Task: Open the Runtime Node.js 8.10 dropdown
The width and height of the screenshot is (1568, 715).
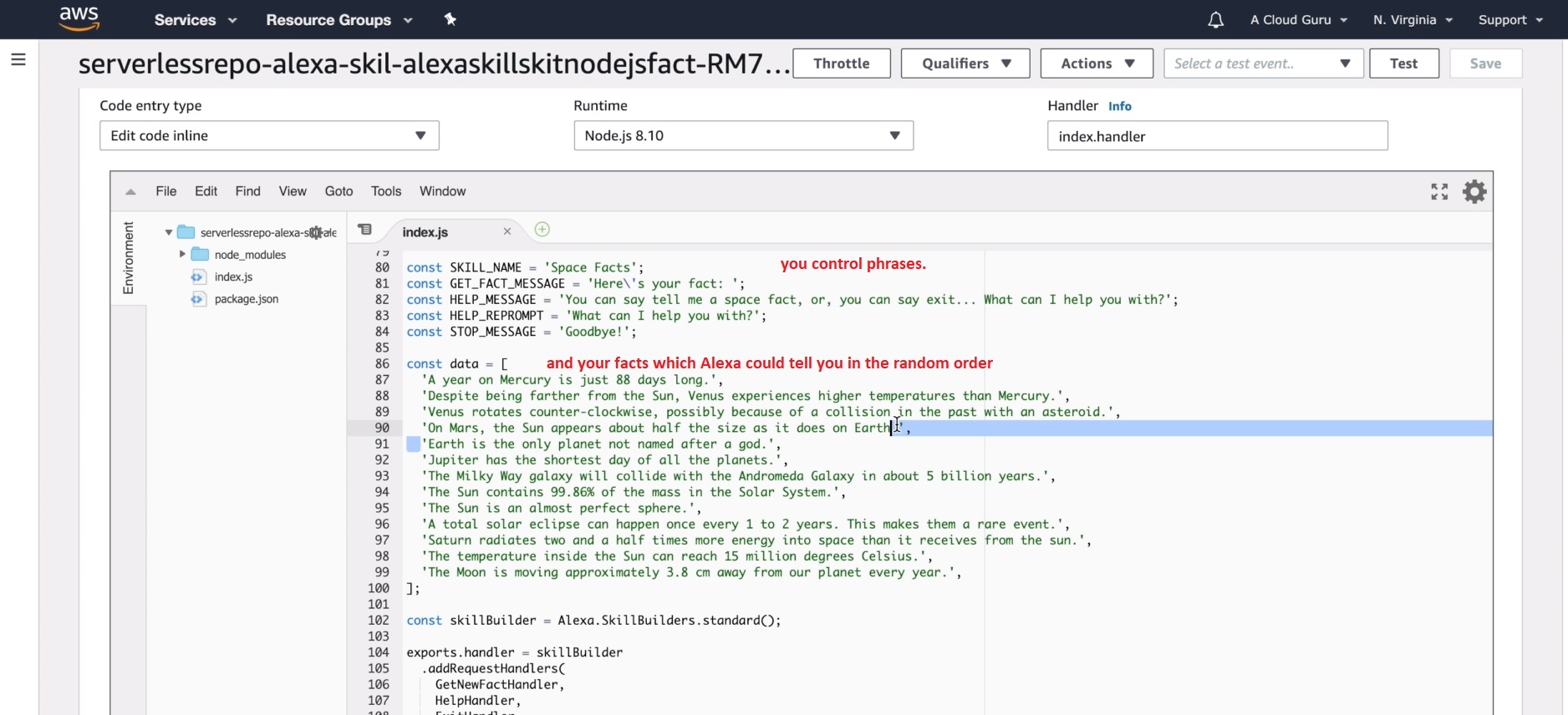Action: 743,135
